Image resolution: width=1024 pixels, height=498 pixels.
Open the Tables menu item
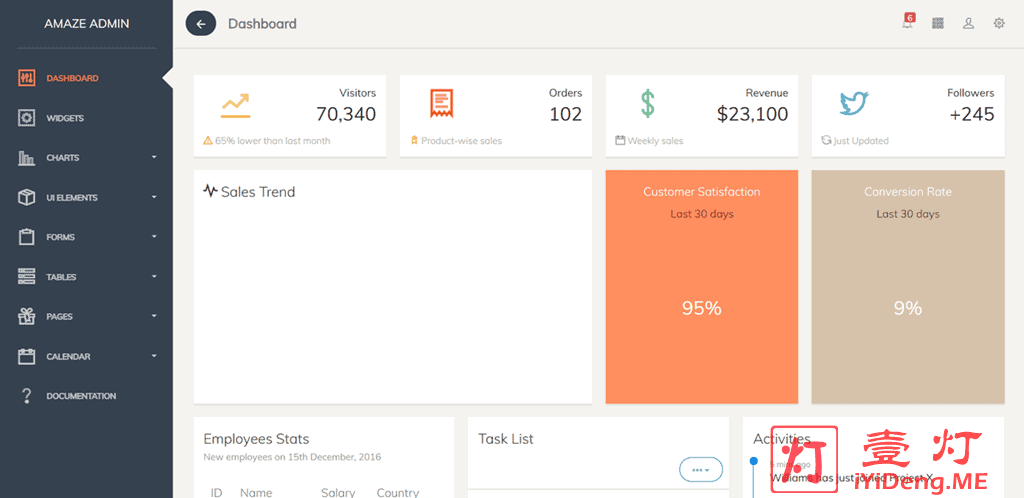point(61,277)
